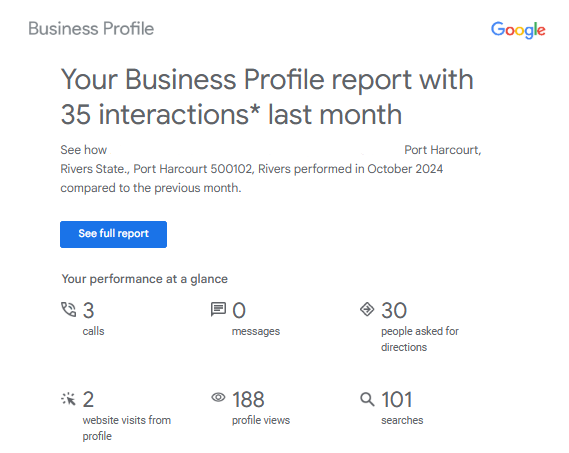Click the 30 directions count
Image resolution: width=569 pixels, height=453 pixels.
394,310
